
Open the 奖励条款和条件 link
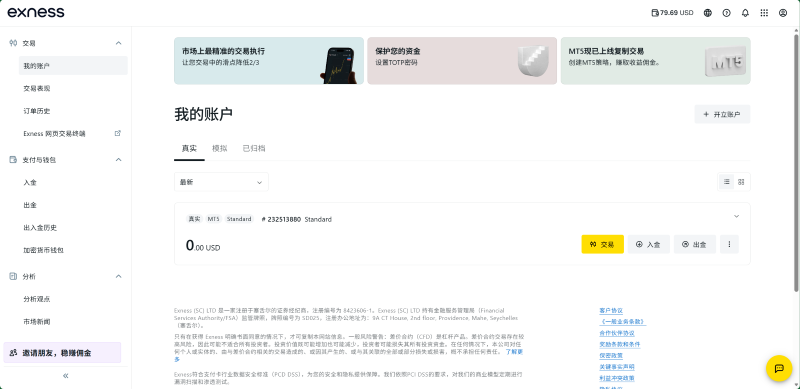(x=620, y=344)
